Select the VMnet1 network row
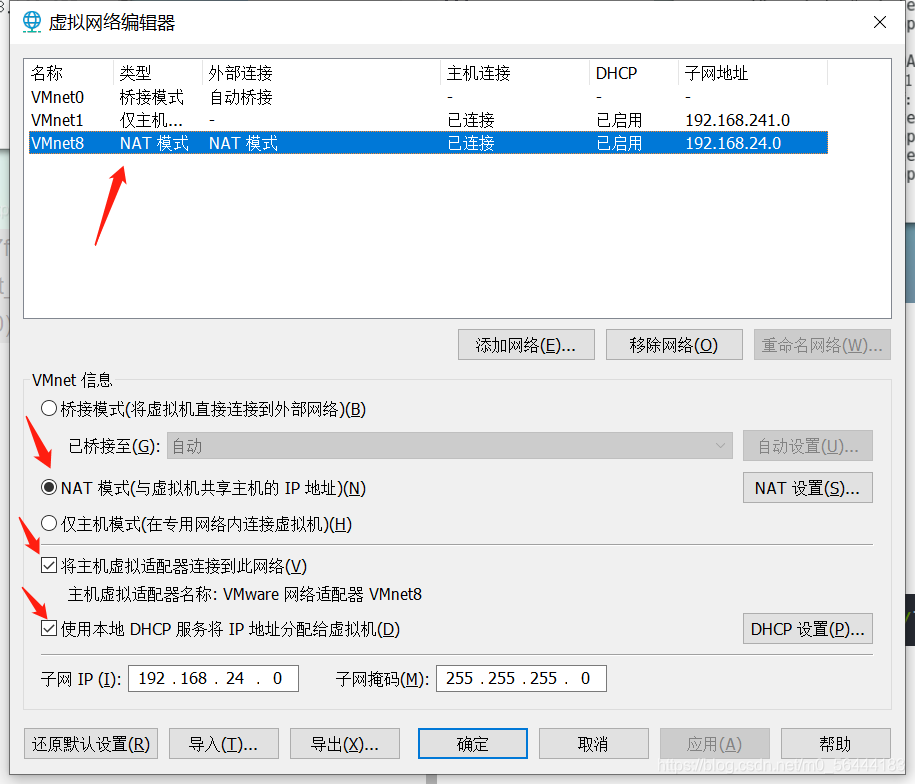 (x=428, y=120)
